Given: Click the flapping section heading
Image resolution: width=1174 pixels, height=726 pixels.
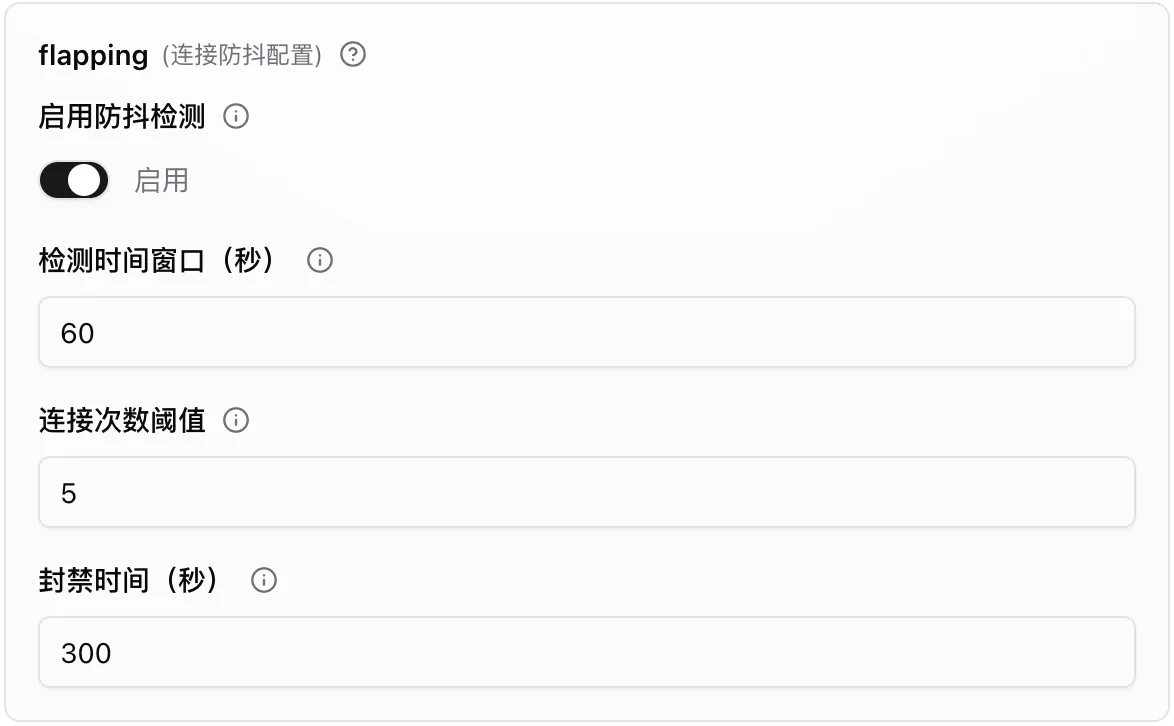Looking at the screenshot, I should (93, 55).
